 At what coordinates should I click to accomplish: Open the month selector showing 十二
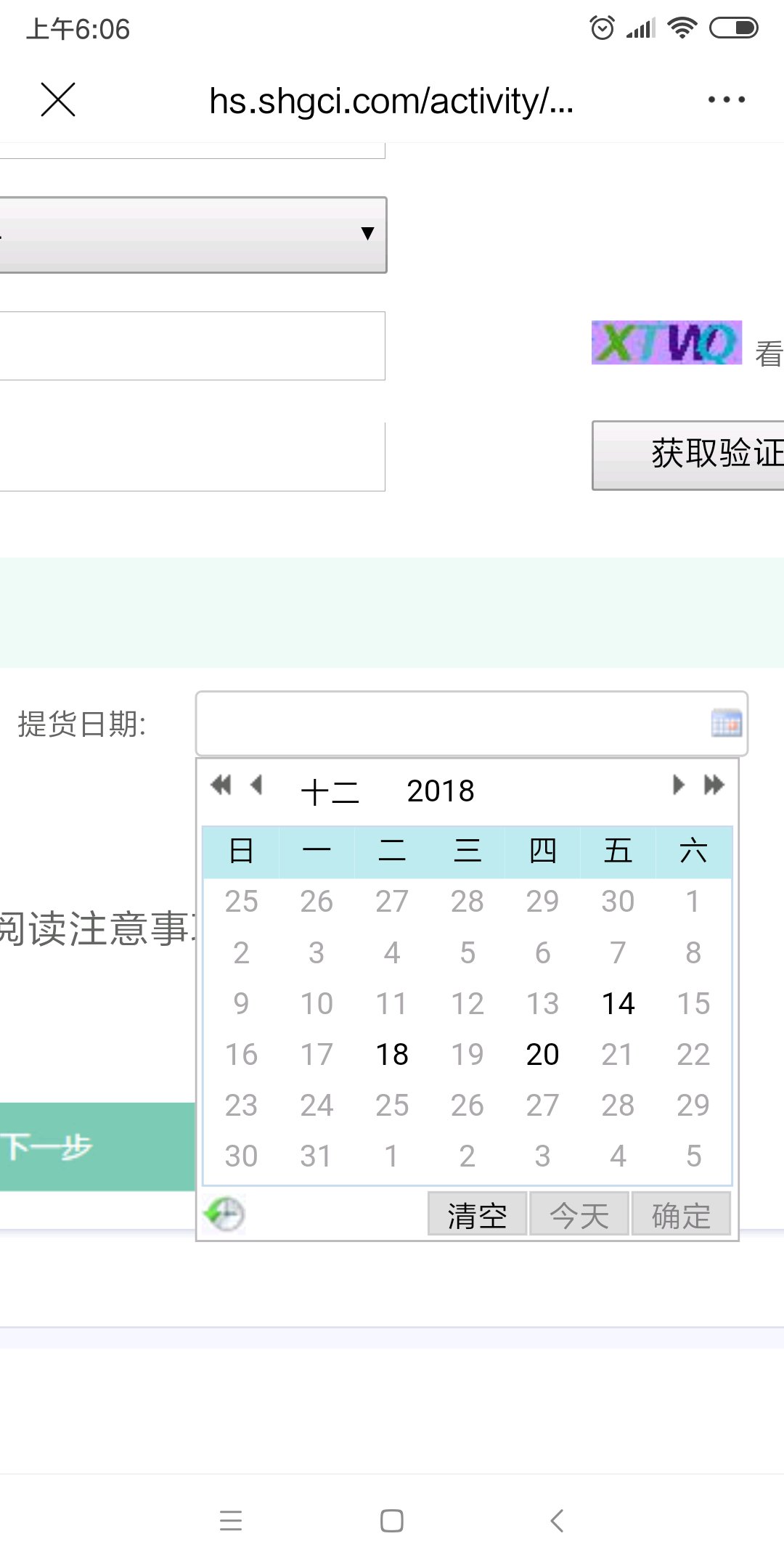tap(330, 791)
